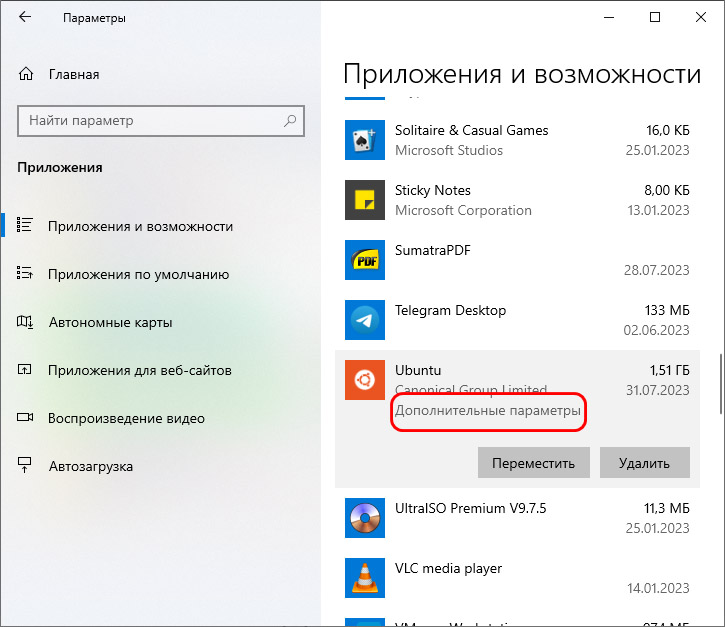725x627 pixels.
Task: Open Дополнительные параметры link for Ubuntu
Action: (488, 411)
